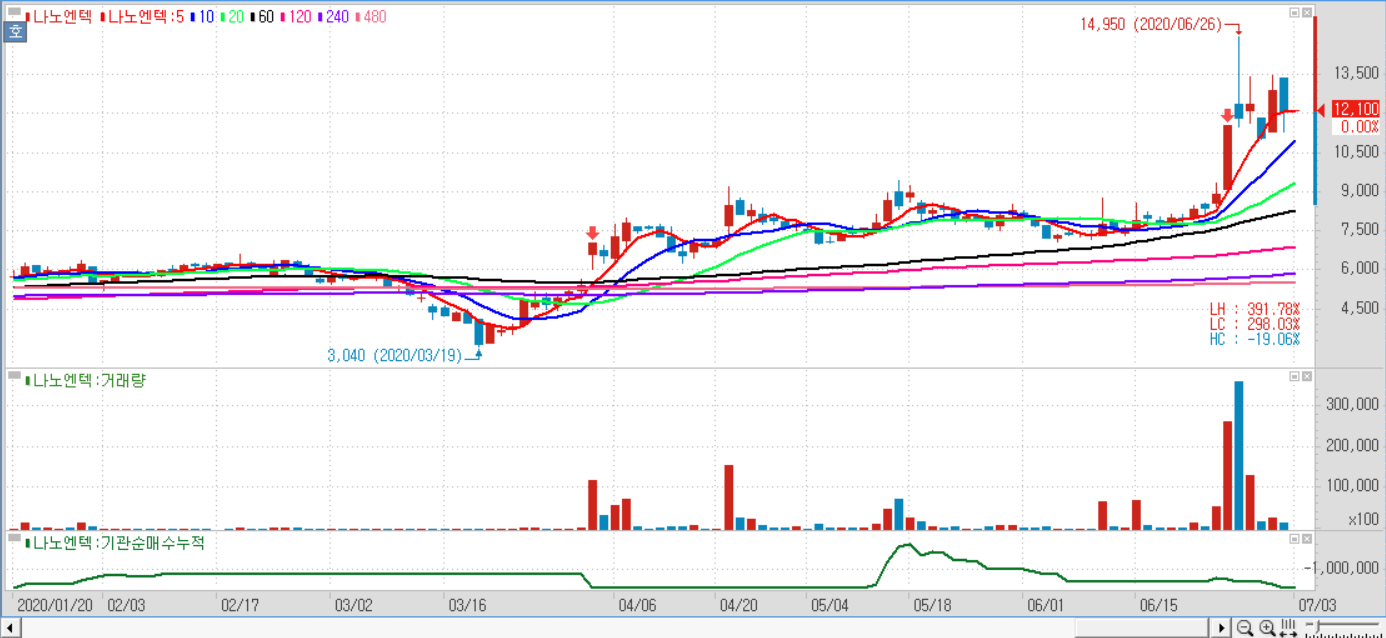Image resolution: width=1386 pixels, height=638 pixels.
Task: Click the 나노엔텍:기관순매수누적 indicator label
Action: click(x=115, y=543)
